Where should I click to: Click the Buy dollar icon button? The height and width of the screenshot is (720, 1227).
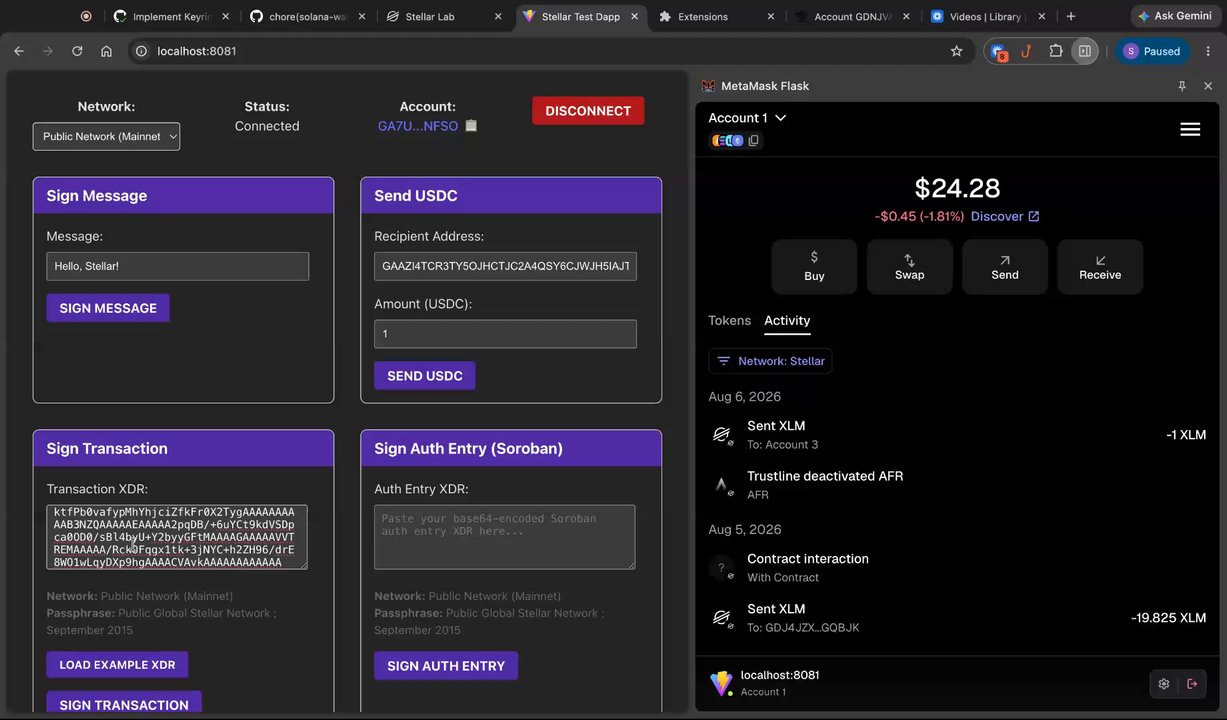[814, 266]
